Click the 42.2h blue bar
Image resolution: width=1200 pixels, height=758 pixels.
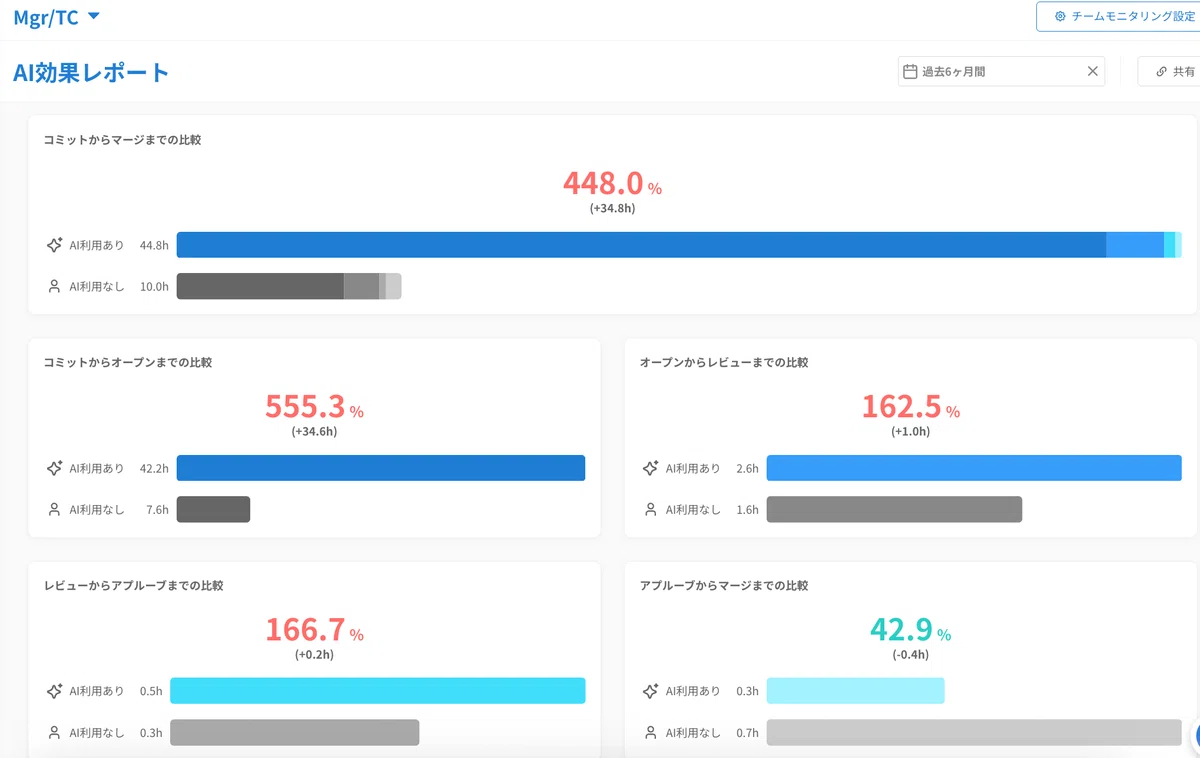click(x=381, y=468)
